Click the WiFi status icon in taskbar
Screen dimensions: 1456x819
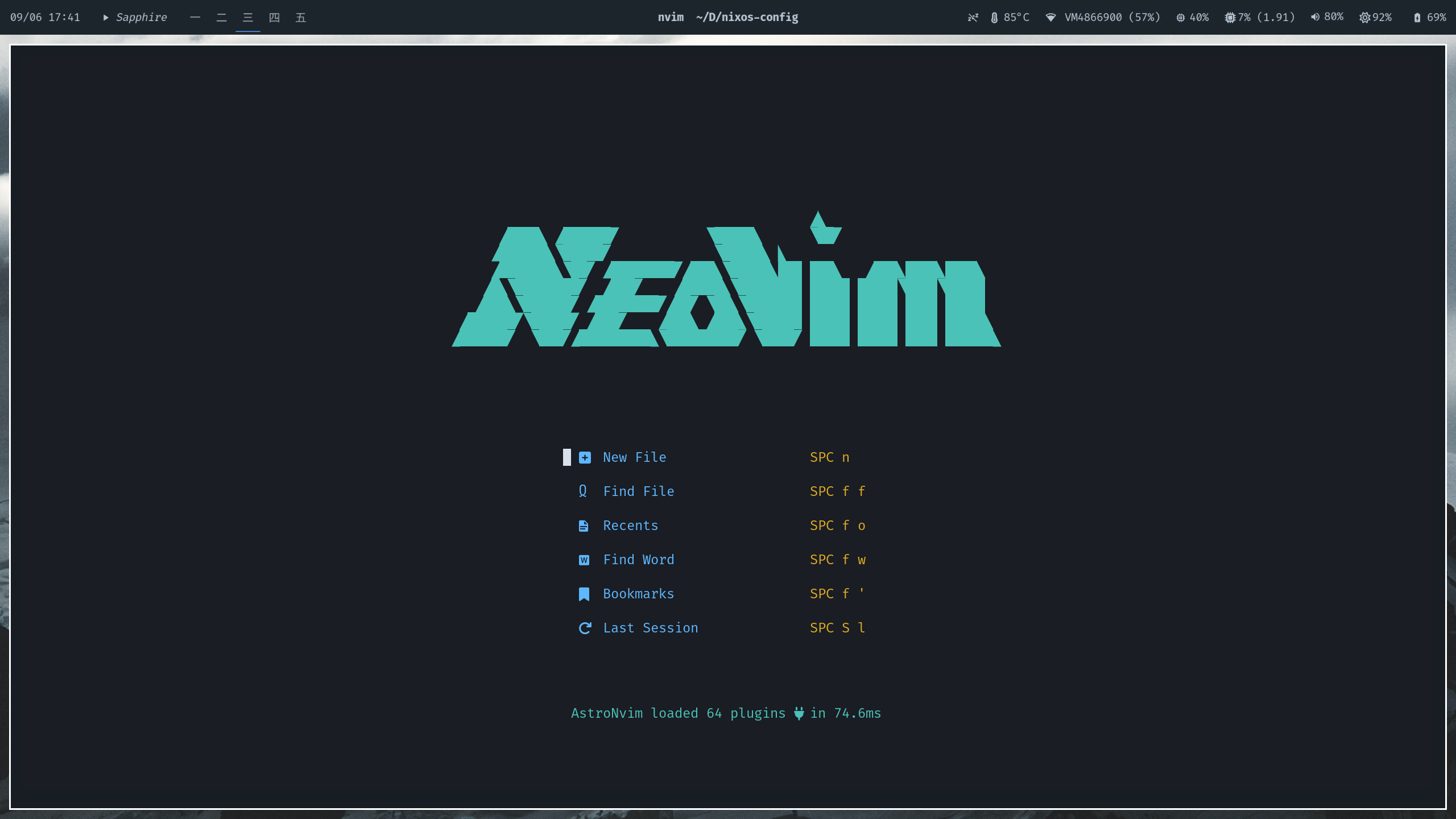point(1051,17)
